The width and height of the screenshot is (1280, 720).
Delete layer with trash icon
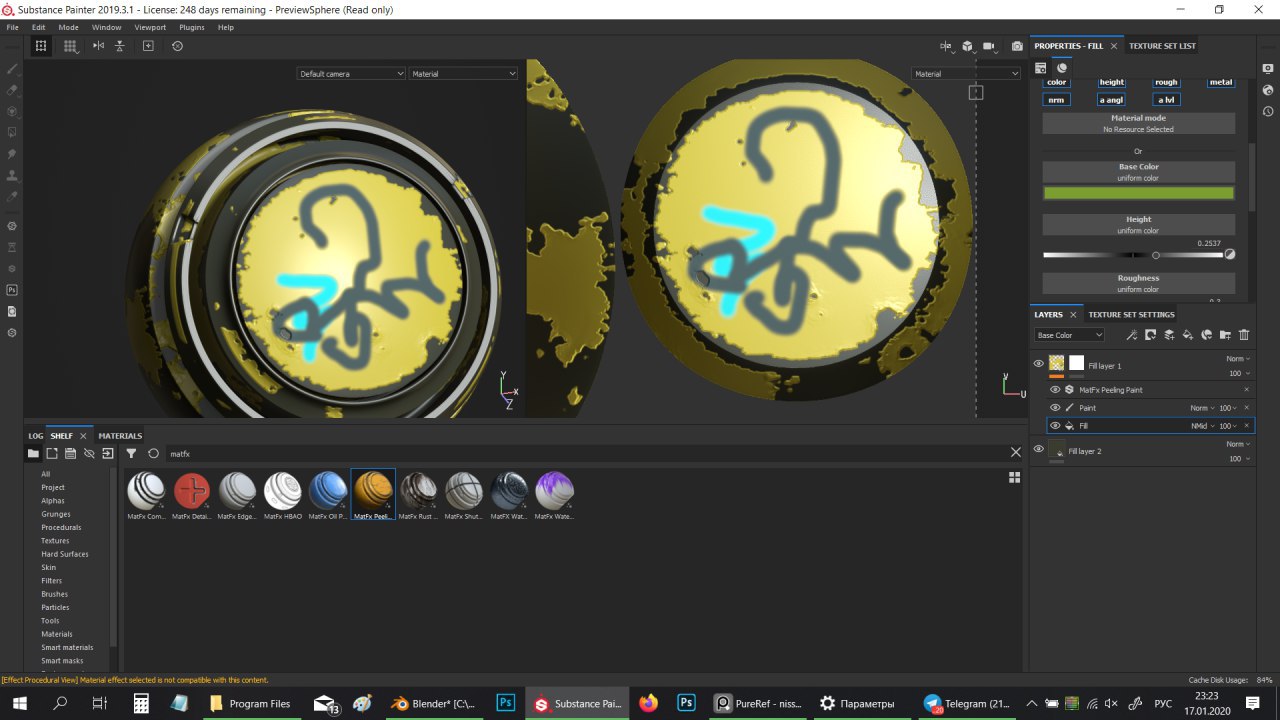point(1244,335)
